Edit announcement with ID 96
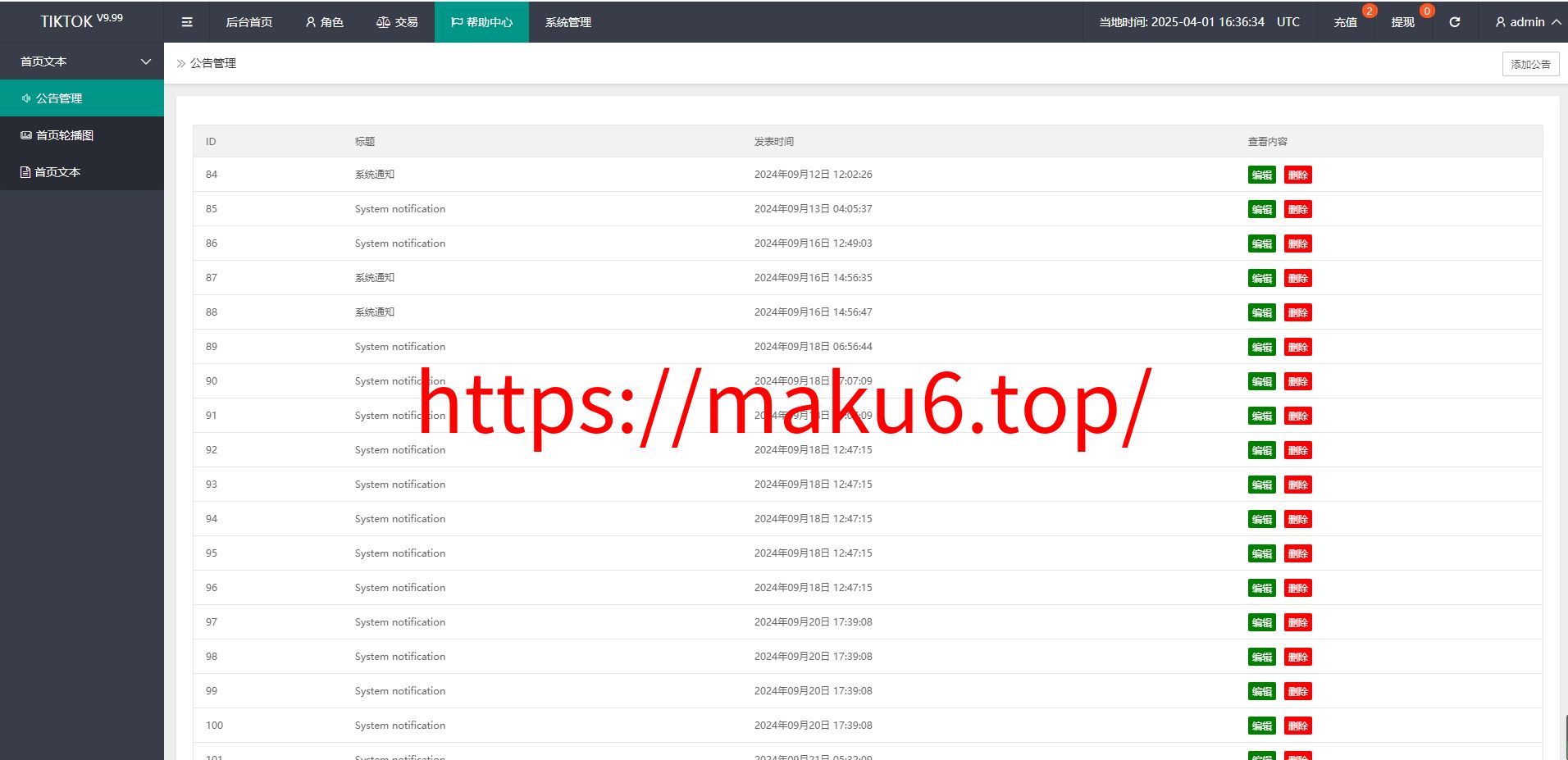The height and width of the screenshot is (760, 1568). 1261,588
